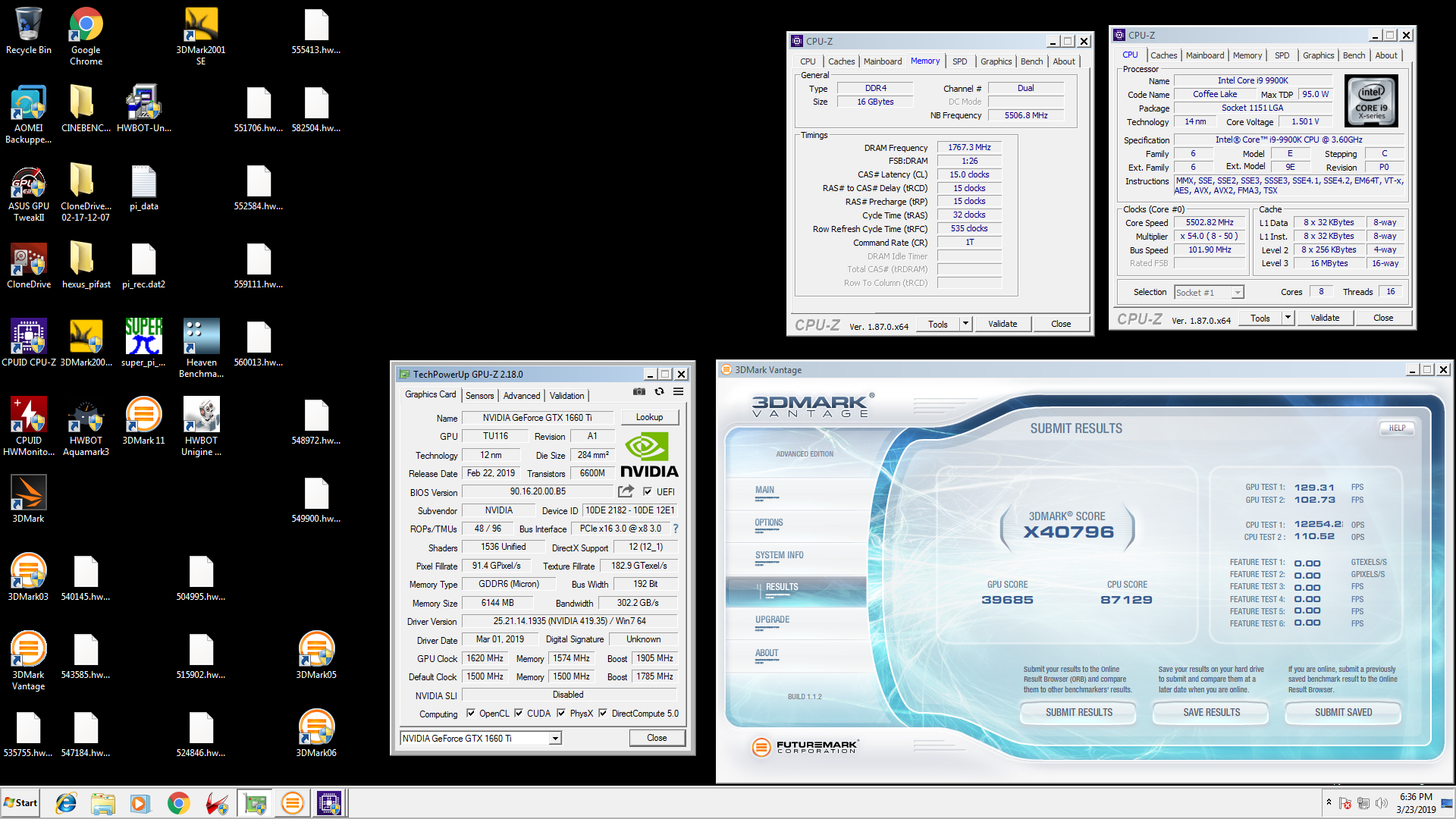Open Heaven Benchmark desktop shortcut
Viewport: 1456px width, 819px height.
click(201, 349)
